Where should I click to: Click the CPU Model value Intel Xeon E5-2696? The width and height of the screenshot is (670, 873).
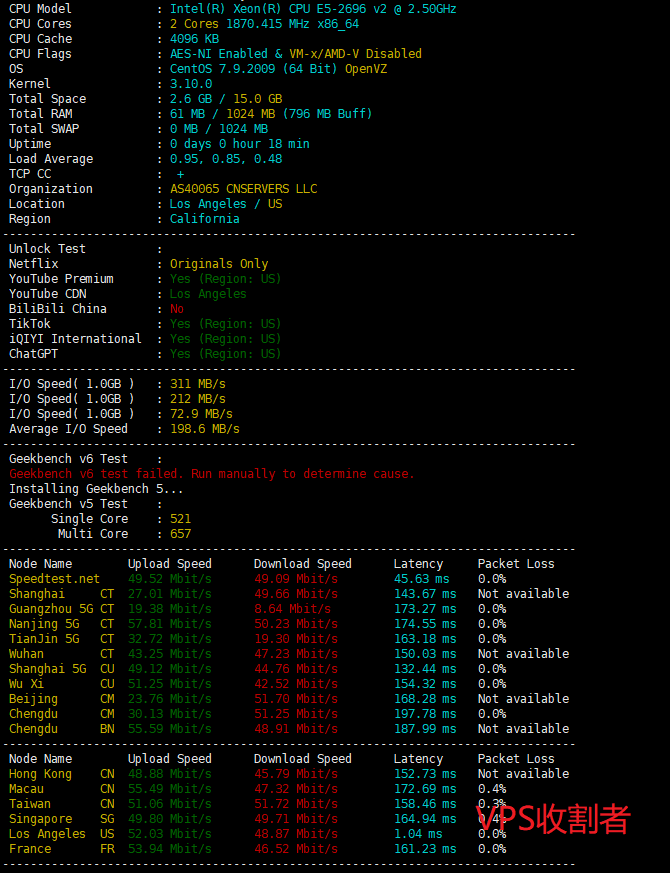click(312, 9)
